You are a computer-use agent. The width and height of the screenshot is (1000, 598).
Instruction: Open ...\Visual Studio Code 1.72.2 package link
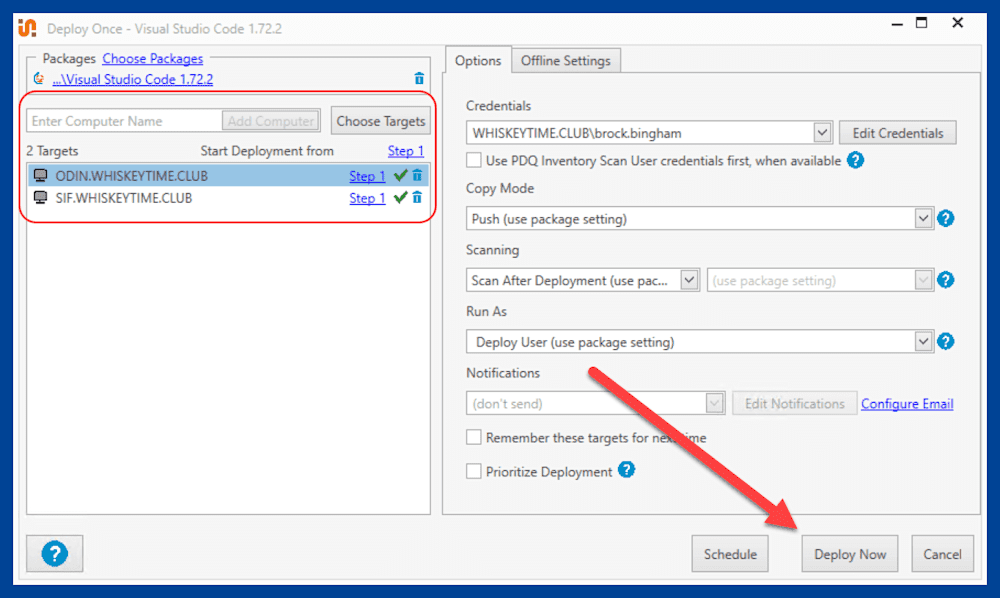pos(133,79)
